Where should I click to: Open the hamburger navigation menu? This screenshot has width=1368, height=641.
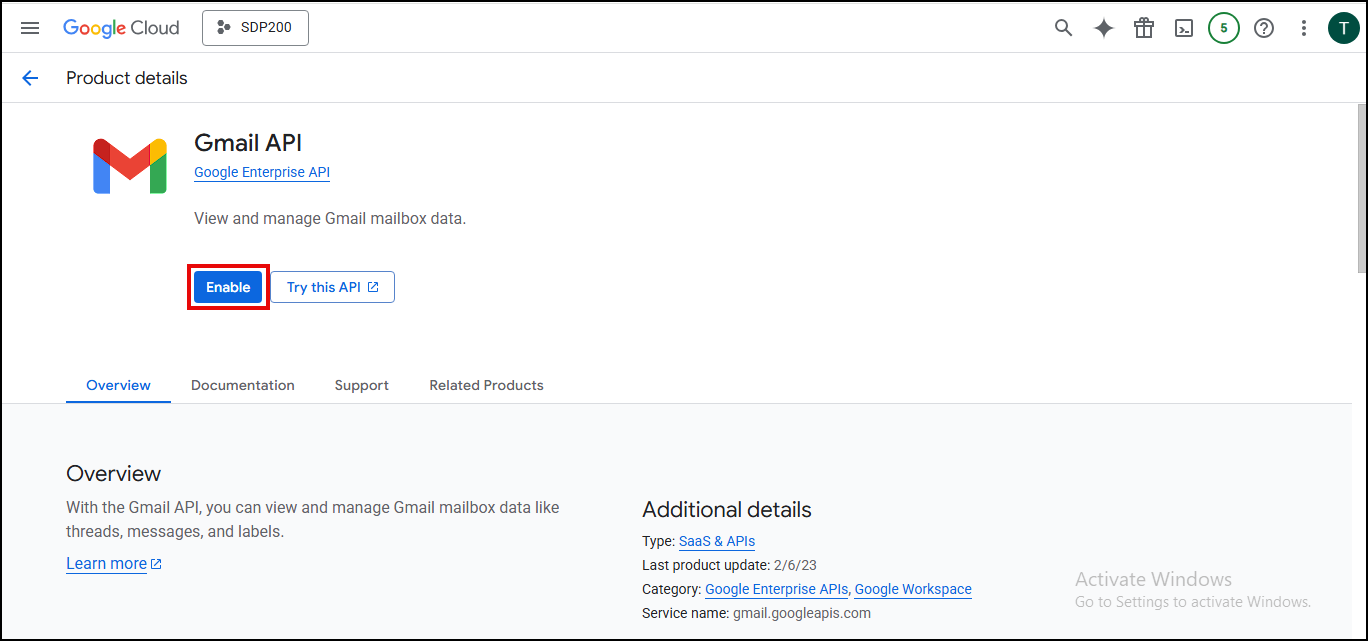click(30, 28)
